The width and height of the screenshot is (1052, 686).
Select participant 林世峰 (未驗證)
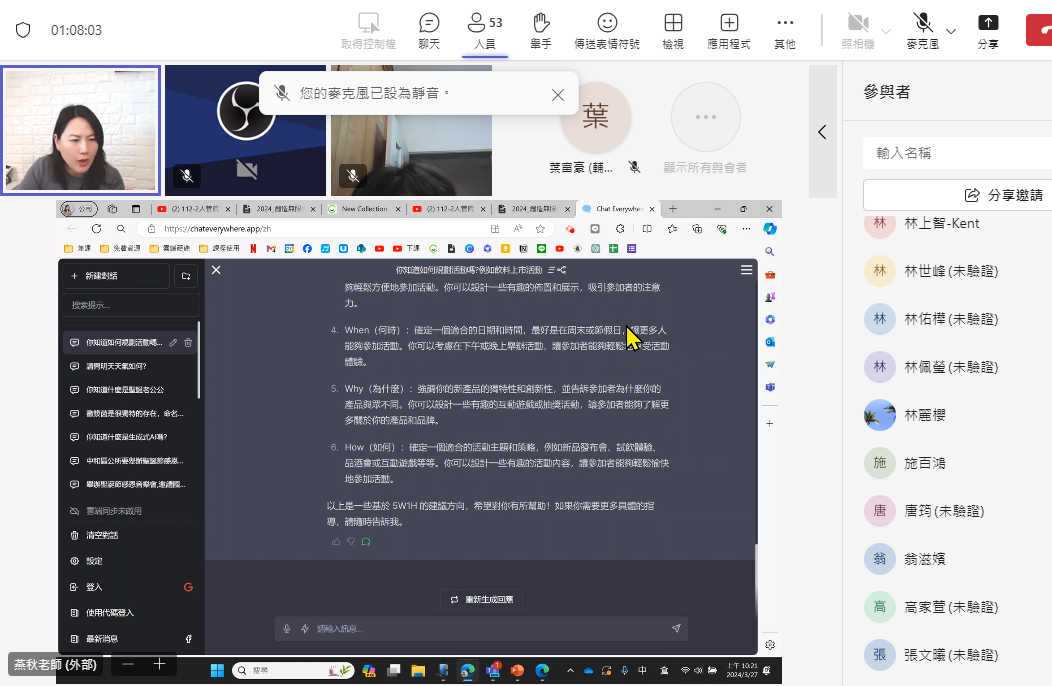953,271
